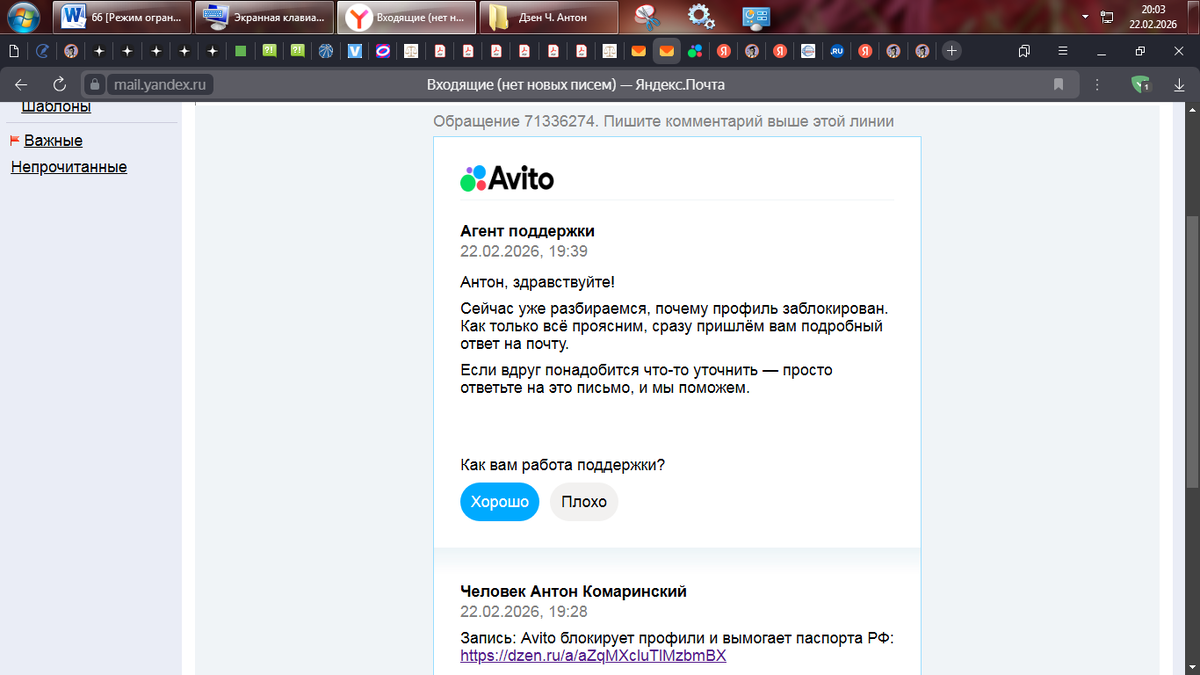
Task: Click the 'Обращение 71336274' header line
Action: (x=663, y=122)
